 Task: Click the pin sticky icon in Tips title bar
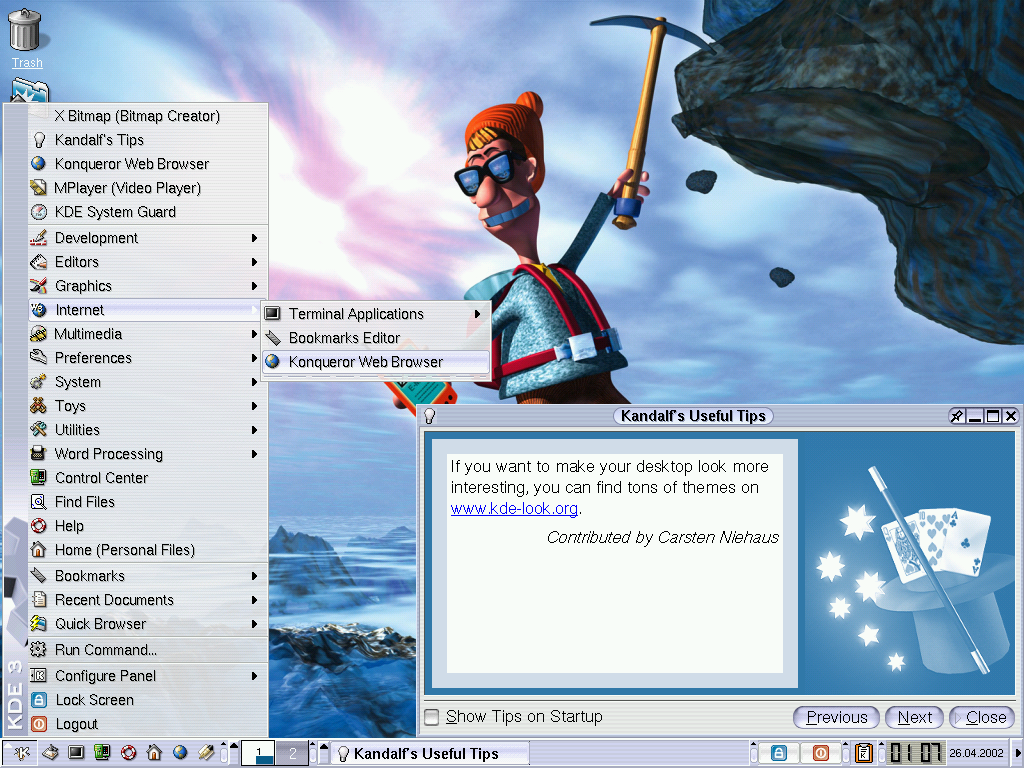tap(957, 416)
